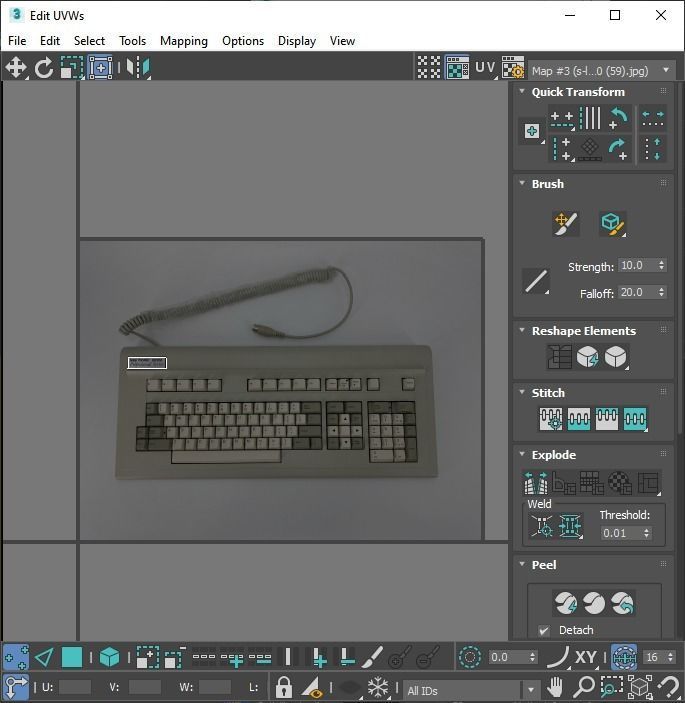The width and height of the screenshot is (685, 703).
Task: Enable Vertex sub-object mode
Action: [16, 657]
